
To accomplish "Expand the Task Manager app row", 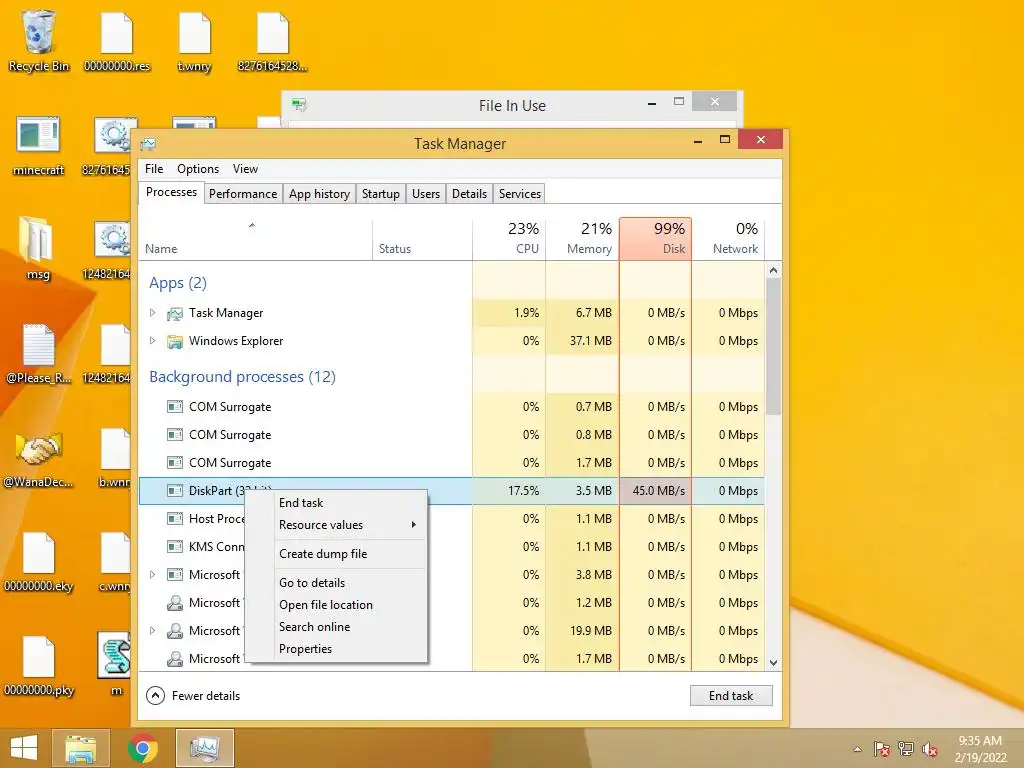I will [152, 313].
